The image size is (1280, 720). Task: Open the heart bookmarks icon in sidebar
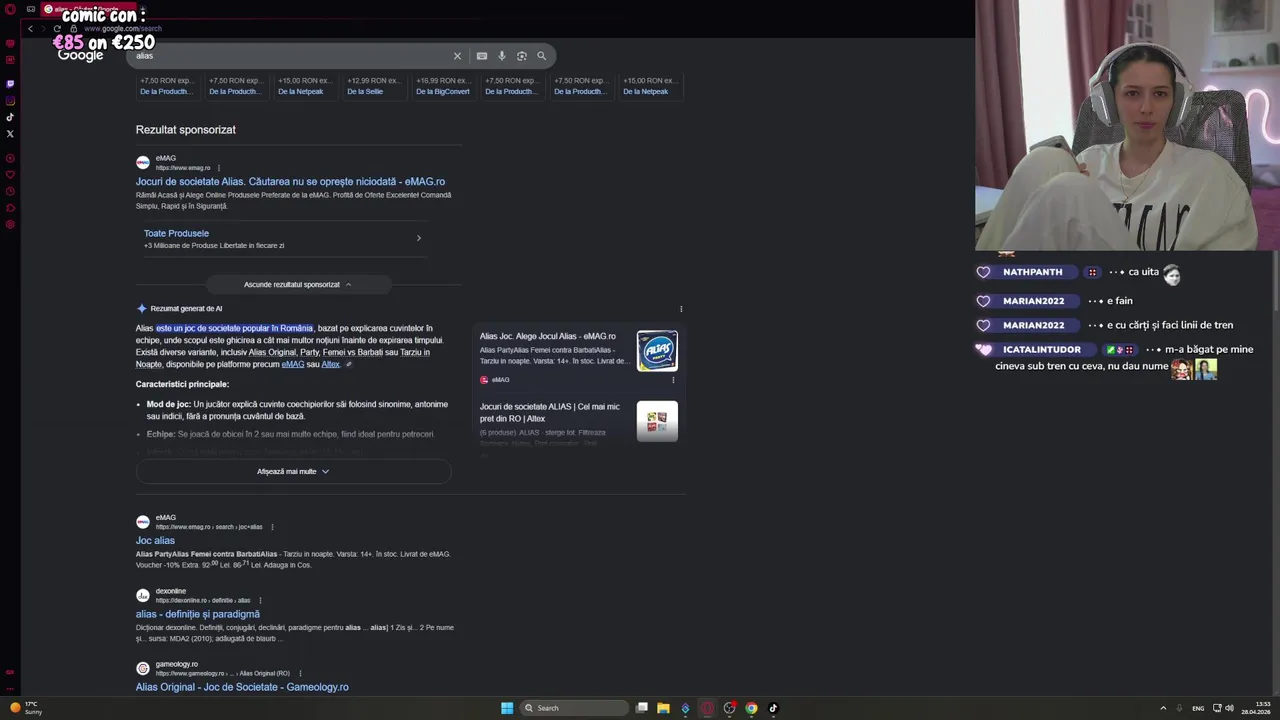pos(10,174)
